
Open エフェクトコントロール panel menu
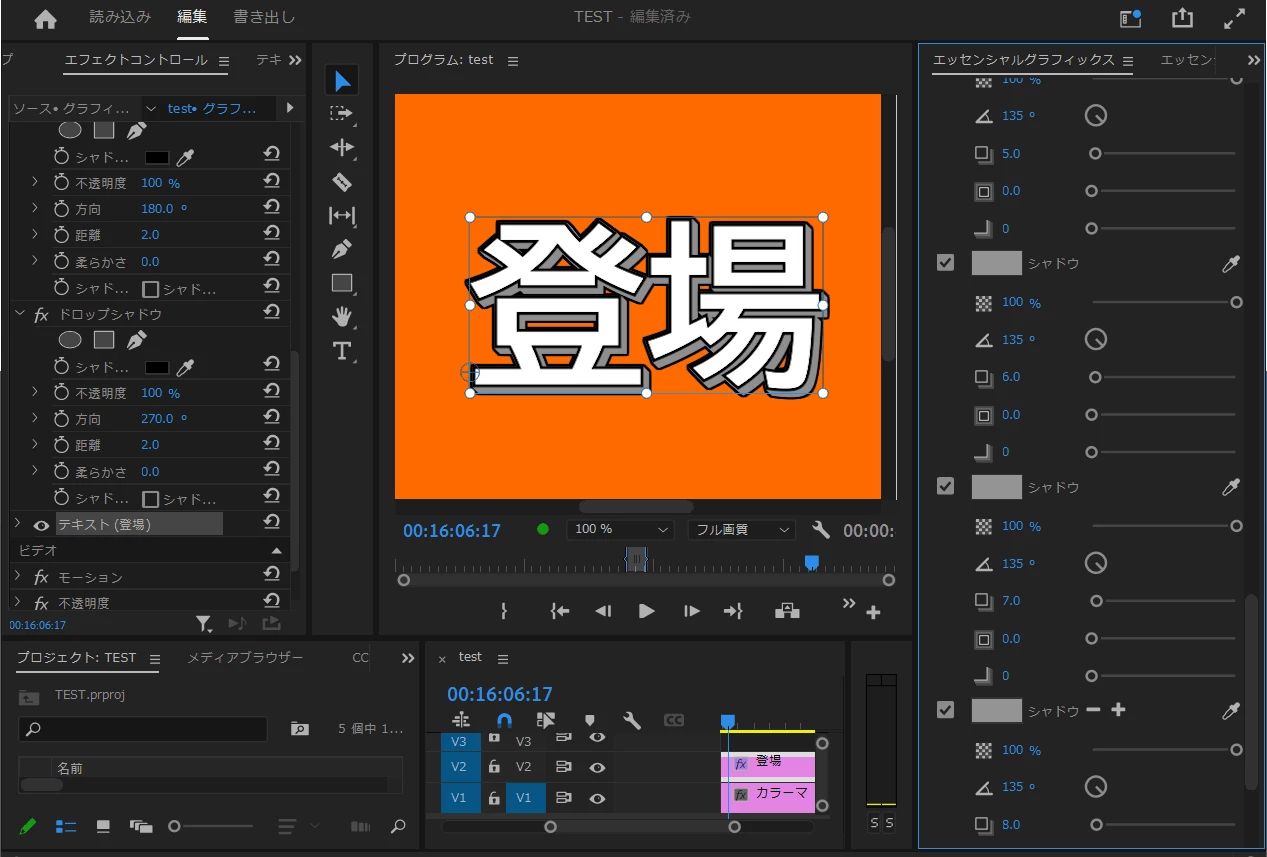[223, 60]
